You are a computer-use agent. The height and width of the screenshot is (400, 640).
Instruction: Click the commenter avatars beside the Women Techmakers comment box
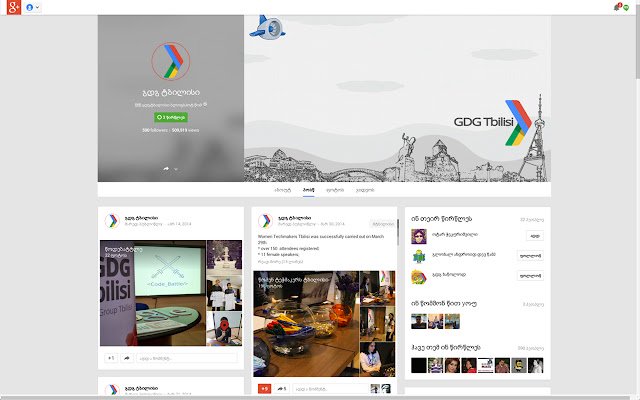(381, 389)
